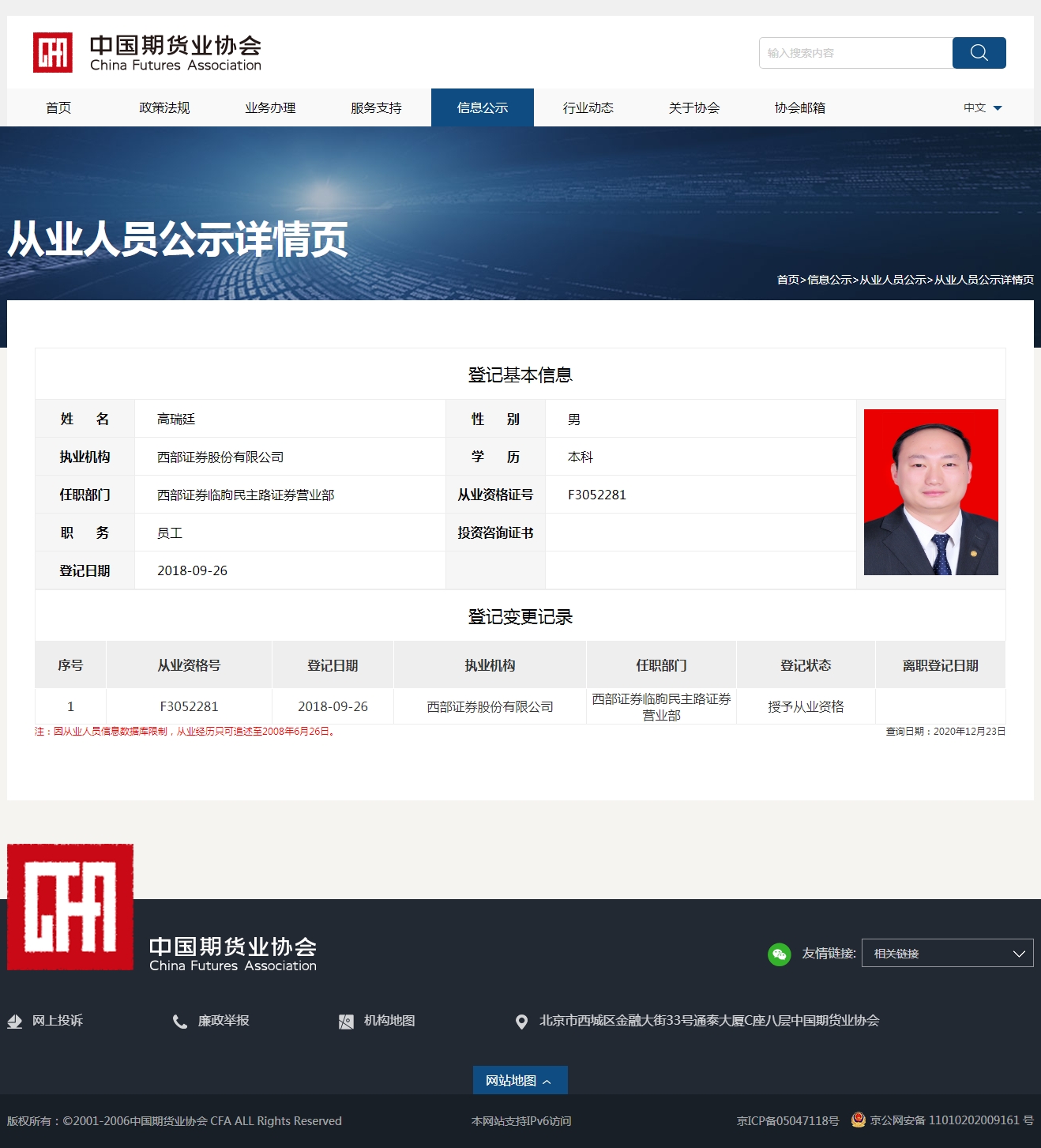Open the 中文 language dropdown

pos(982,108)
